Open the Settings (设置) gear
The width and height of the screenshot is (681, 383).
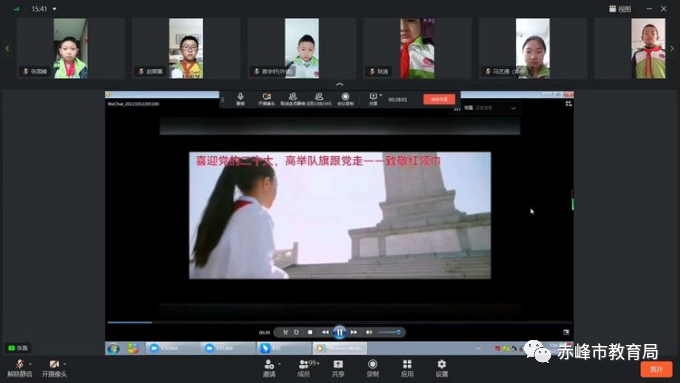[442, 368]
